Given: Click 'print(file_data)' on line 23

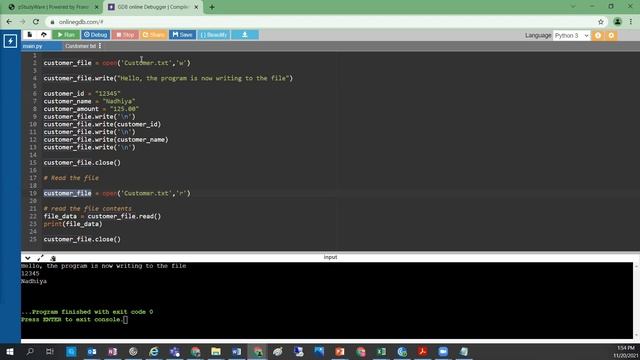Looking at the screenshot, I should click(x=73, y=224).
